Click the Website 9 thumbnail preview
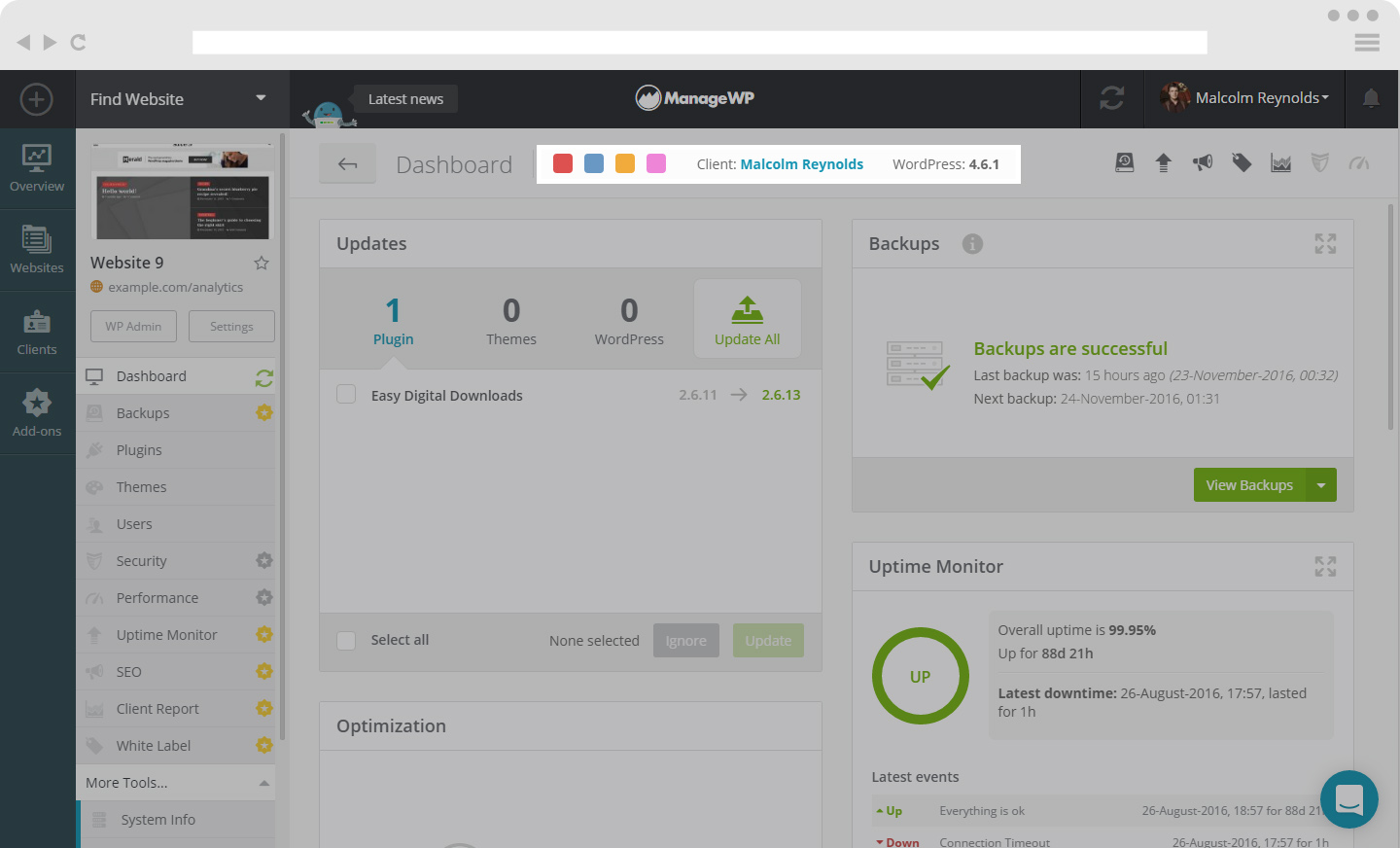Viewport: 1400px width, 848px height. 183,192
